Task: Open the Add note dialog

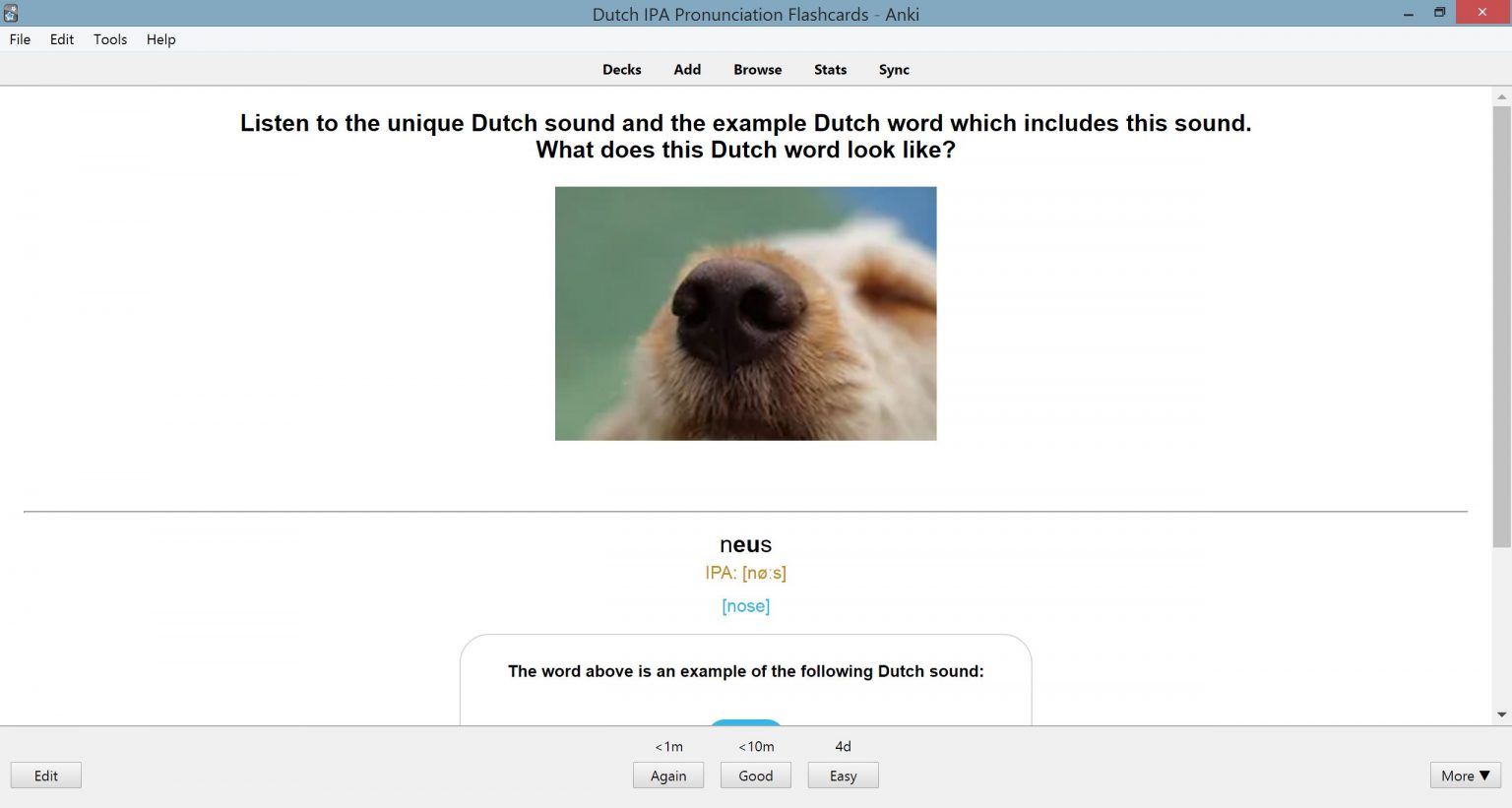Action: [x=686, y=69]
